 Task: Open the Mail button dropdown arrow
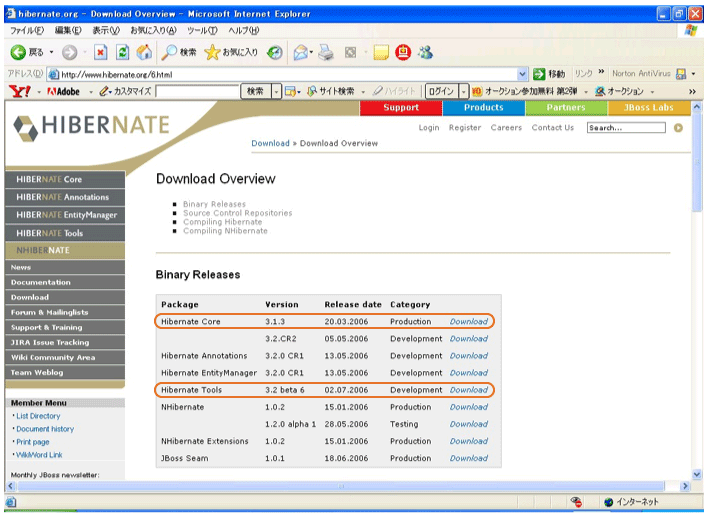coord(312,53)
